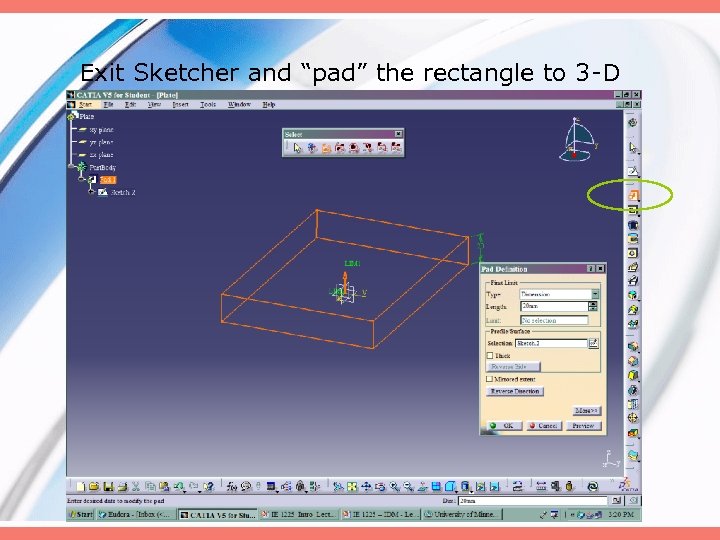Click the Reverse Direction button
The height and width of the screenshot is (540, 720).
515,391
